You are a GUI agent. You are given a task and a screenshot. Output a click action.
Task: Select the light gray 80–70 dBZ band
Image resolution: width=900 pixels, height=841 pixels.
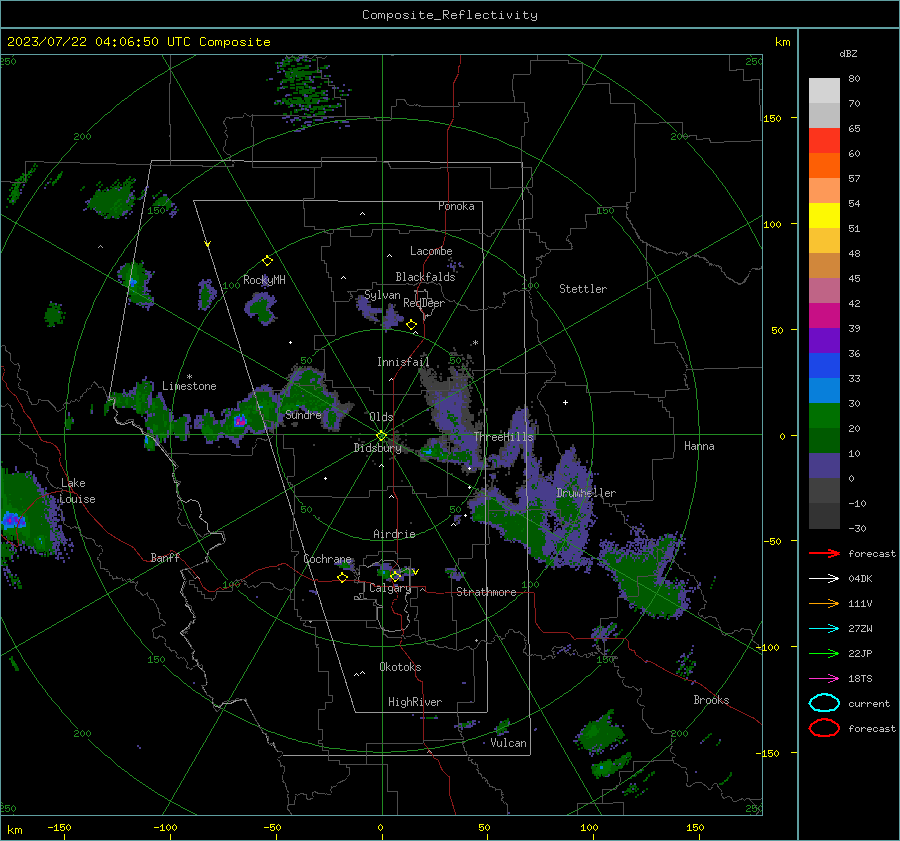pyautogui.click(x=824, y=91)
